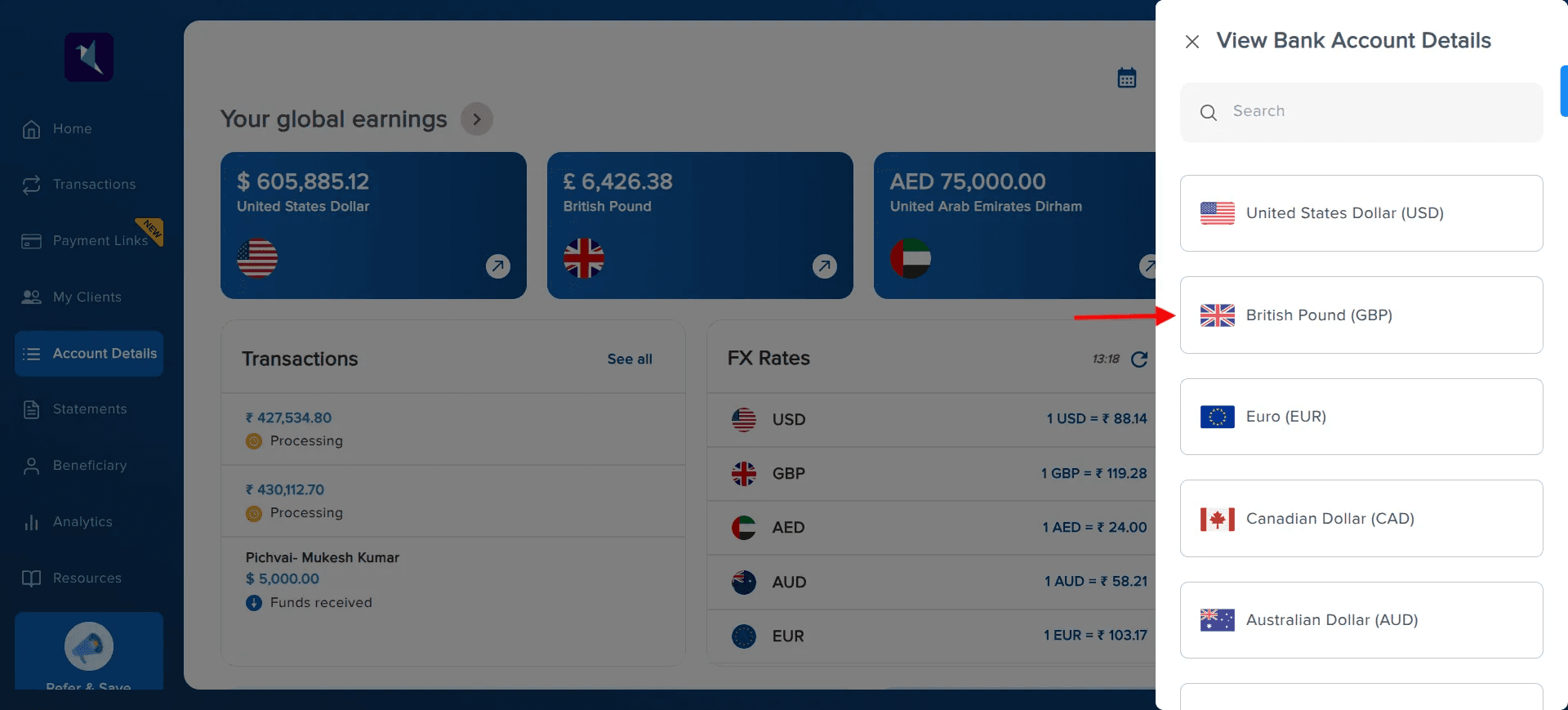Open Payment Links menu item
Screen dimensions: 1568x710
[x=100, y=241]
